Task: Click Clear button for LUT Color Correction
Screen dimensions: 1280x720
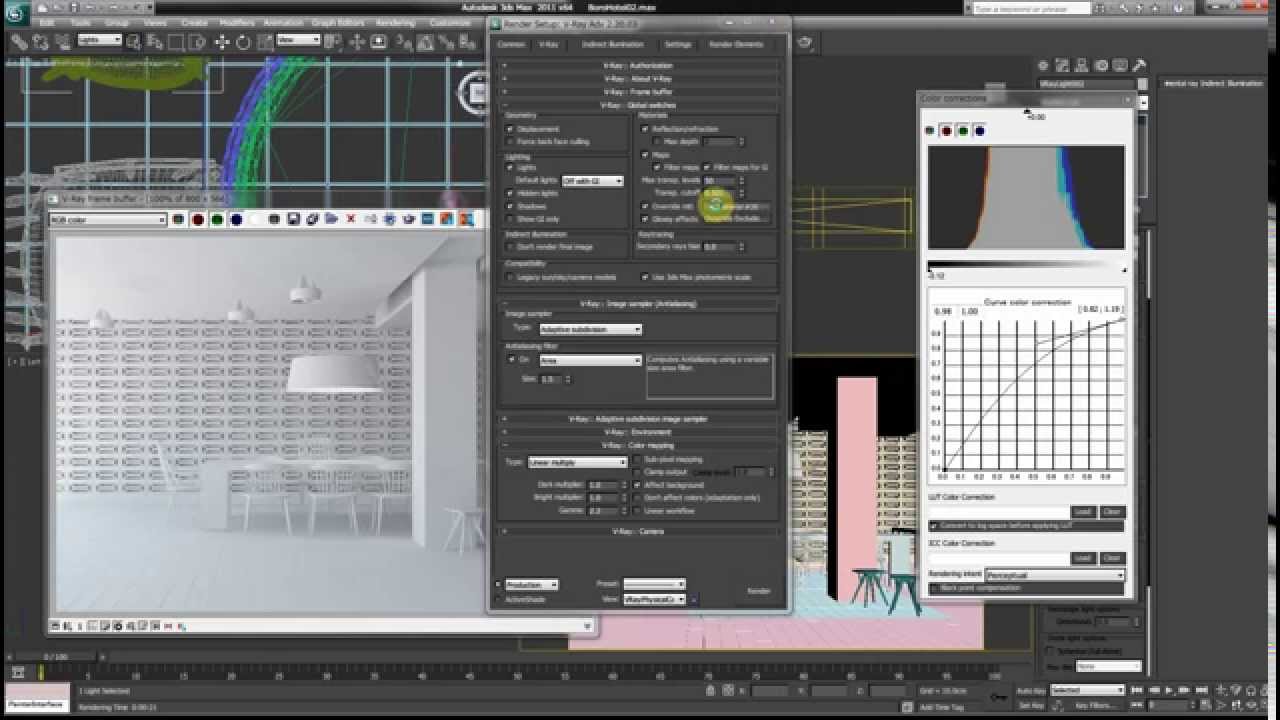Action: tap(1112, 512)
